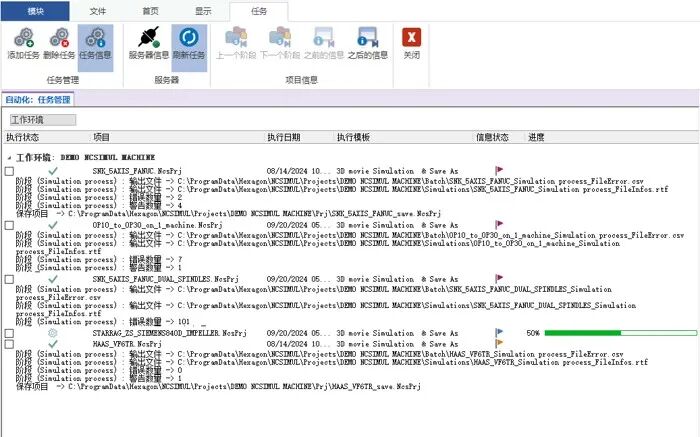Viewport: 700px width, 437px height.
Task: Click the 之后的信息 (next info) icon
Action: pyautogui.click(x=368, y=37)
